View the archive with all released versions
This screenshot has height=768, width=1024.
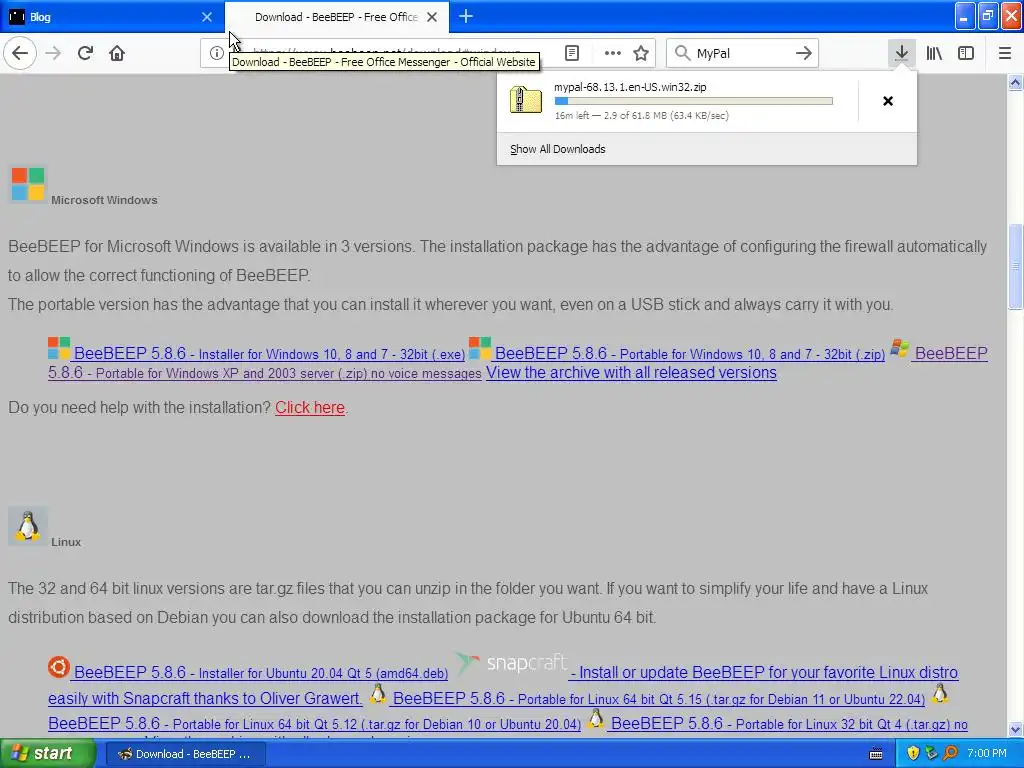pos(631,372)
